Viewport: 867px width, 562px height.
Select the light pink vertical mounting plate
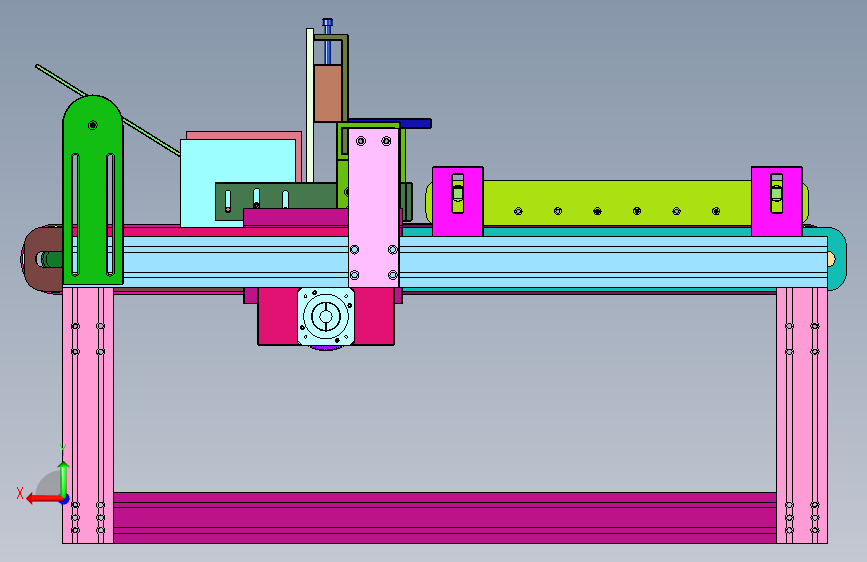click(x=374, y=207)
